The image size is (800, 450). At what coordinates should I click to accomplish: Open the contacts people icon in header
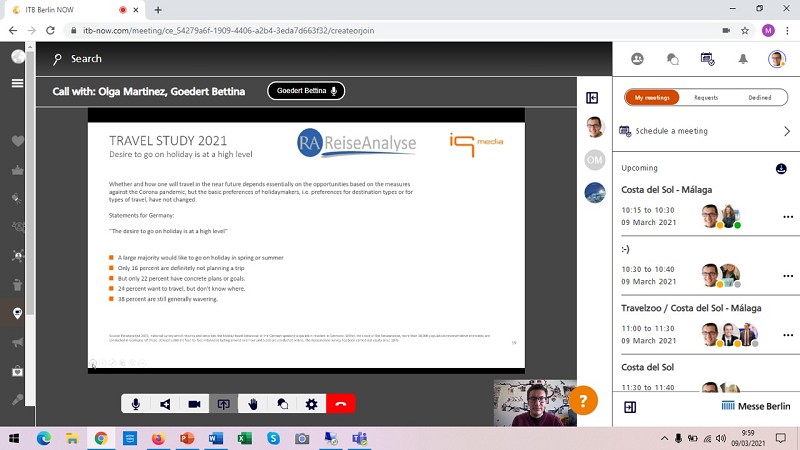pyautogui.click(x=638, y=59)
